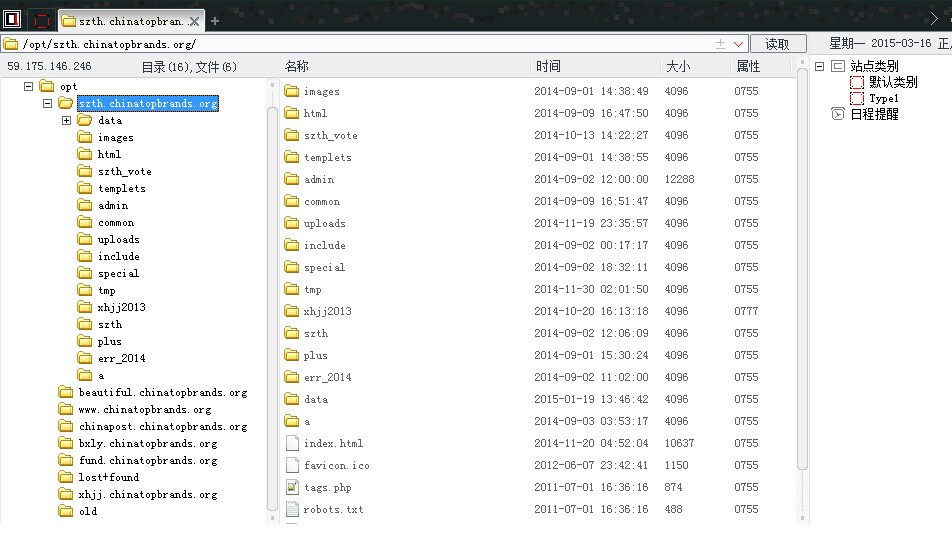Select xhjj2013 folder icon in file list
The height and width of the screenshot is (537, 952).
click(292, 311)
